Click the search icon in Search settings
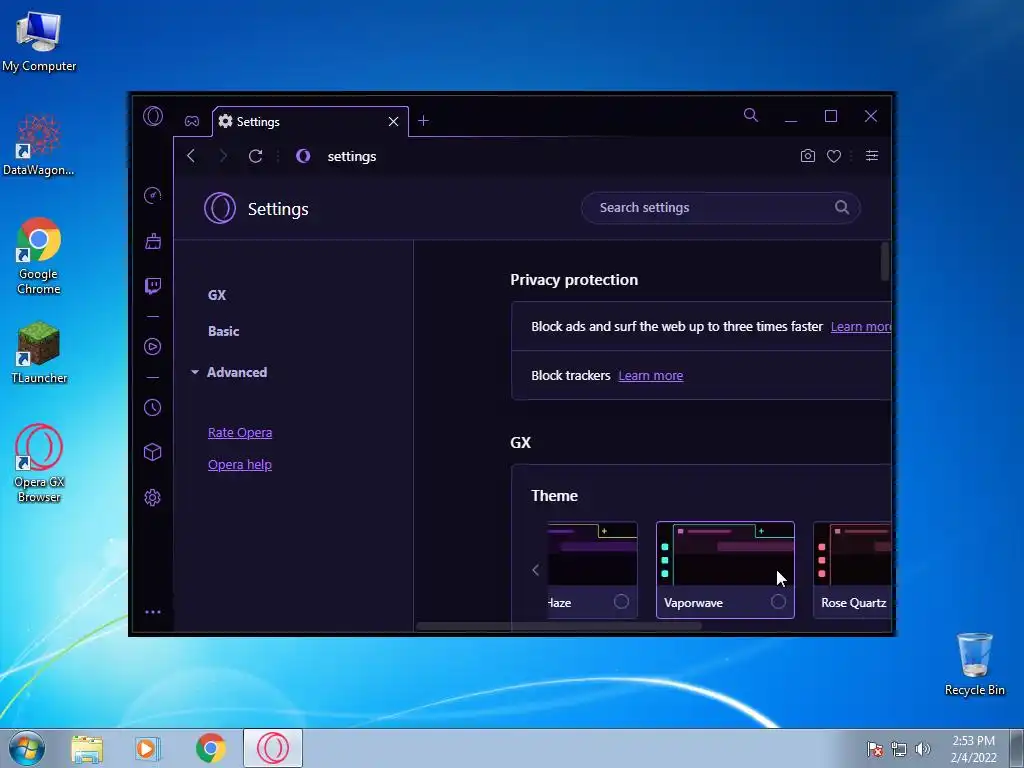Screen dimensions: 1024x768 click(x=842, y=207)
